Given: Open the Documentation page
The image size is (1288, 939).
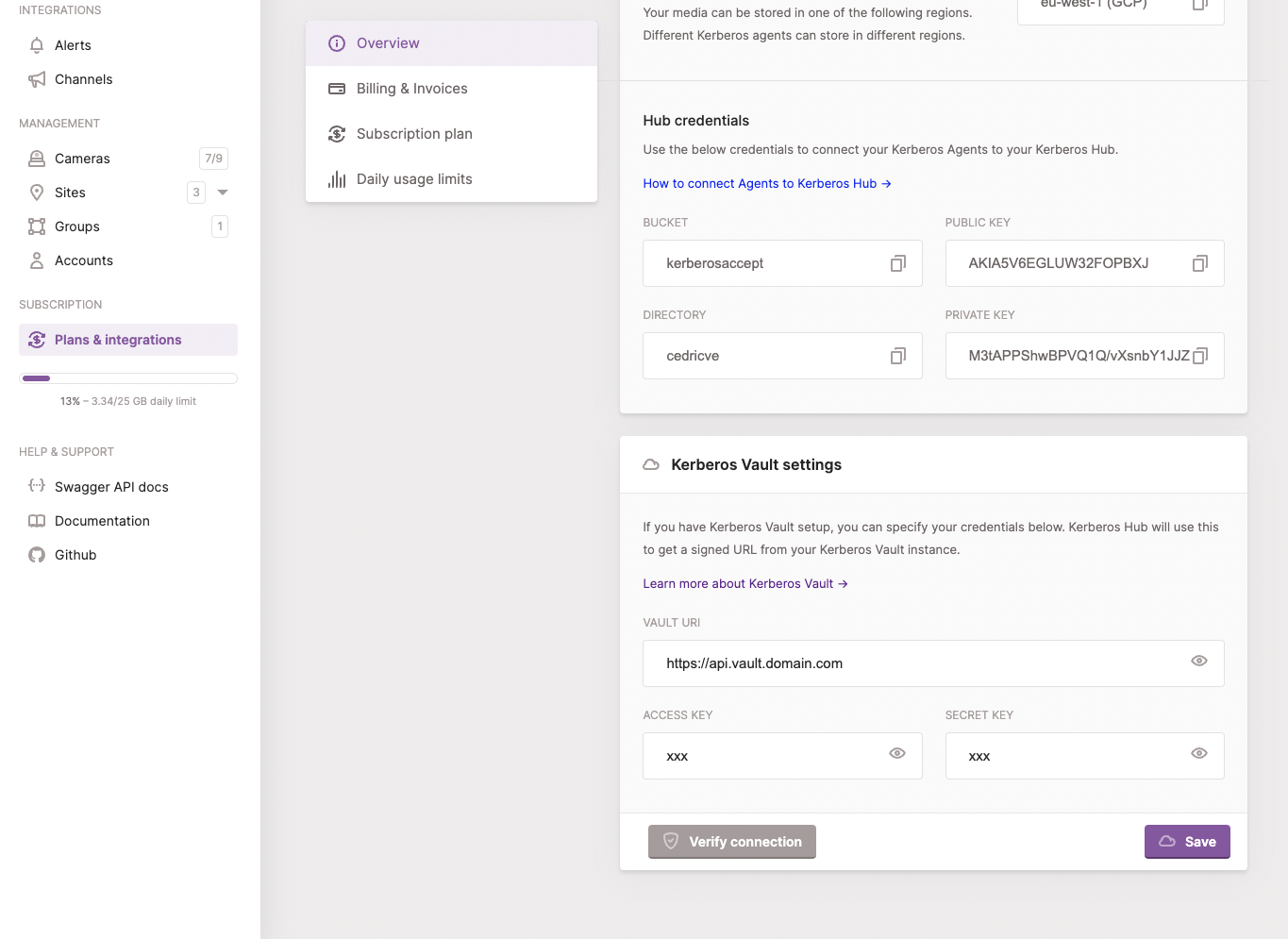Looking at the screenshot, I should [x=102, y=520].
